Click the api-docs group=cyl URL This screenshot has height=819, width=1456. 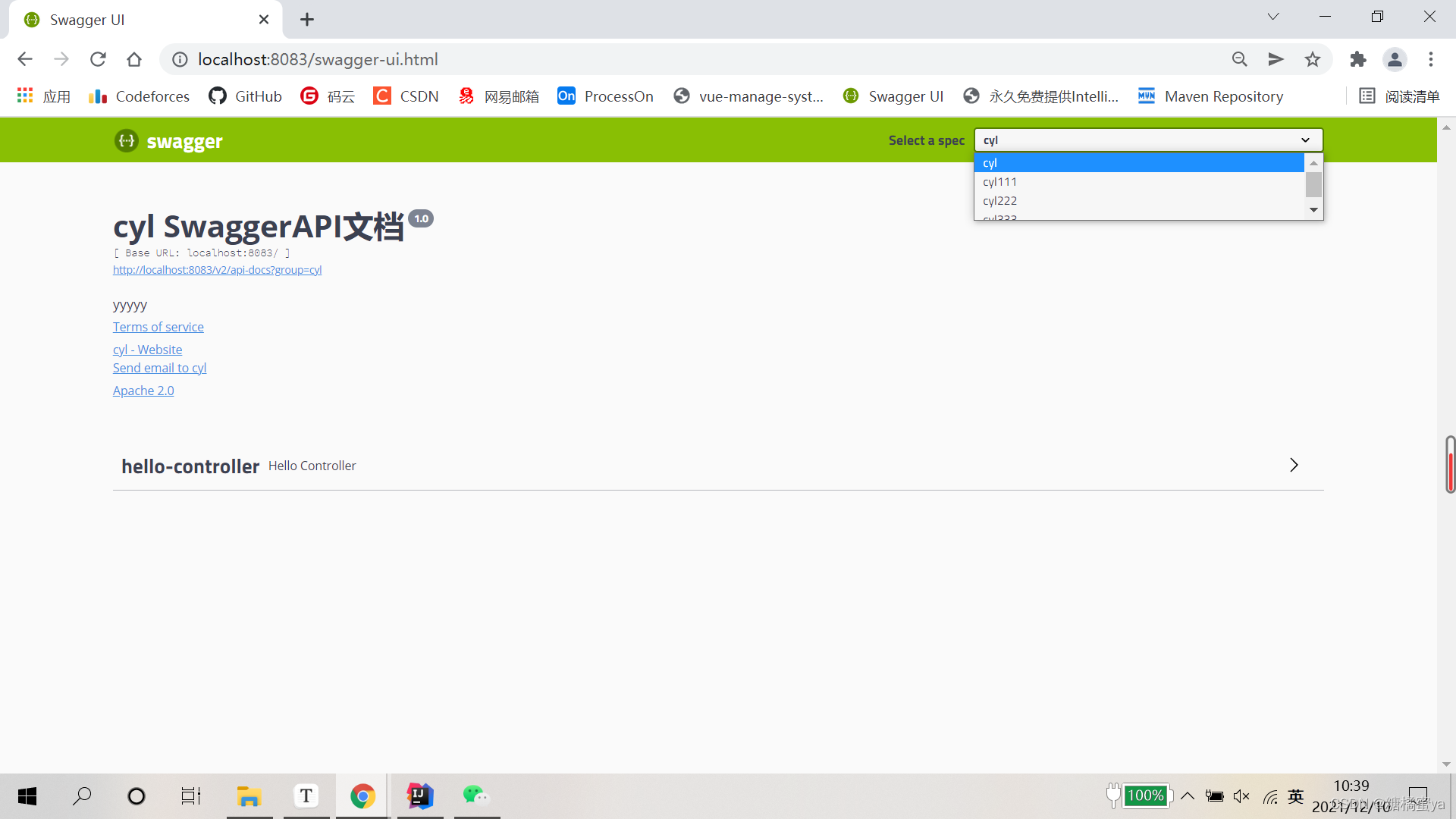[x=217, y=270]
